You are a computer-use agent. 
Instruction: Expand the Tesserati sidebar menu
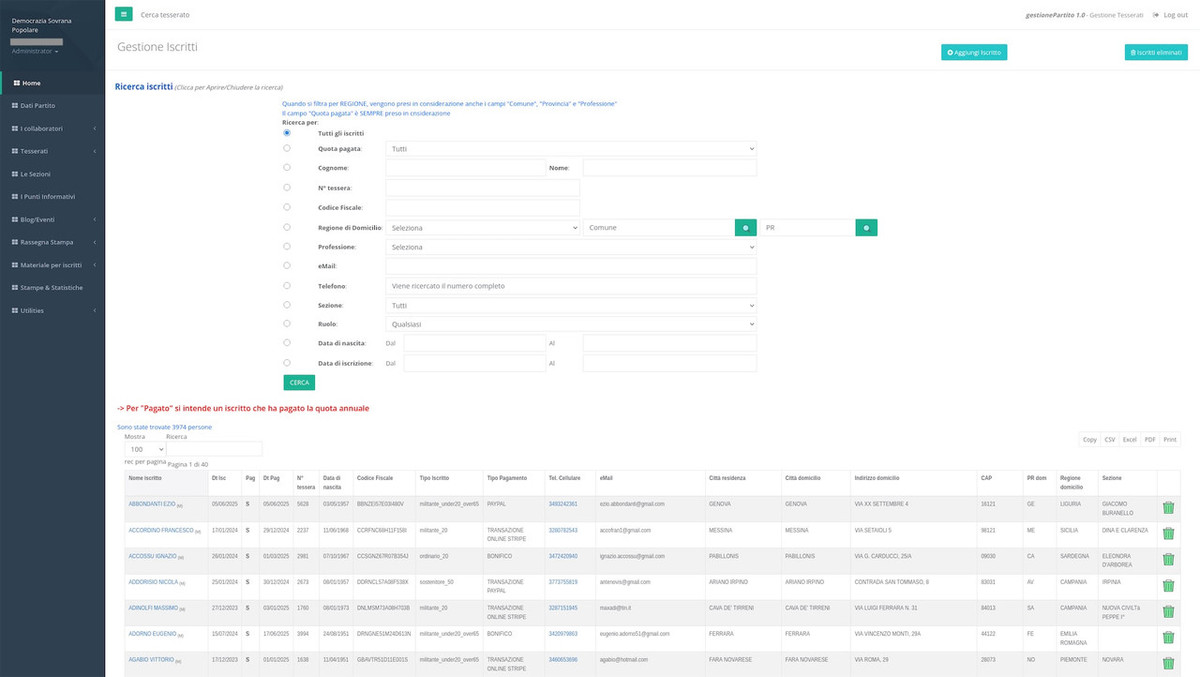click(x=52, y=151)
